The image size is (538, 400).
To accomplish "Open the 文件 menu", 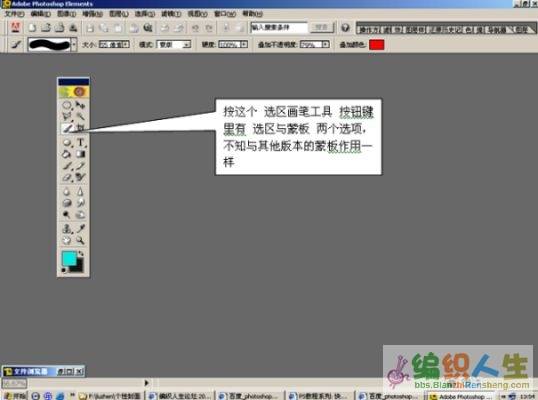I will pyautogui.click(x=14, y=14).
